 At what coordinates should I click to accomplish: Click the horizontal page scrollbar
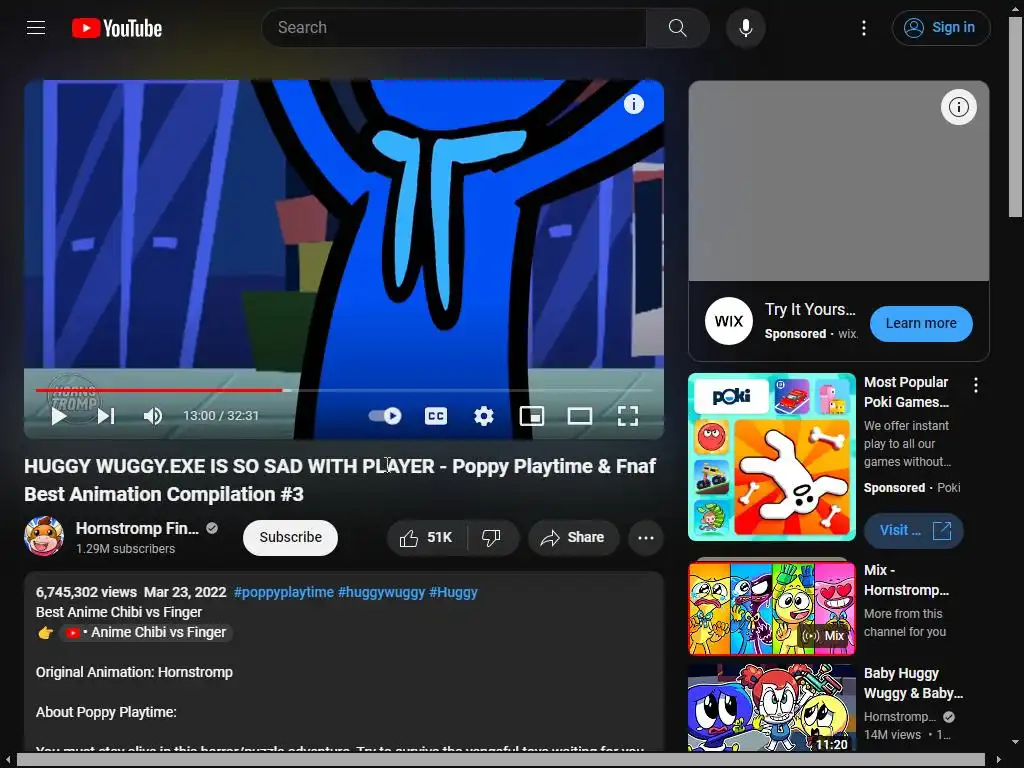pos(501,760)
